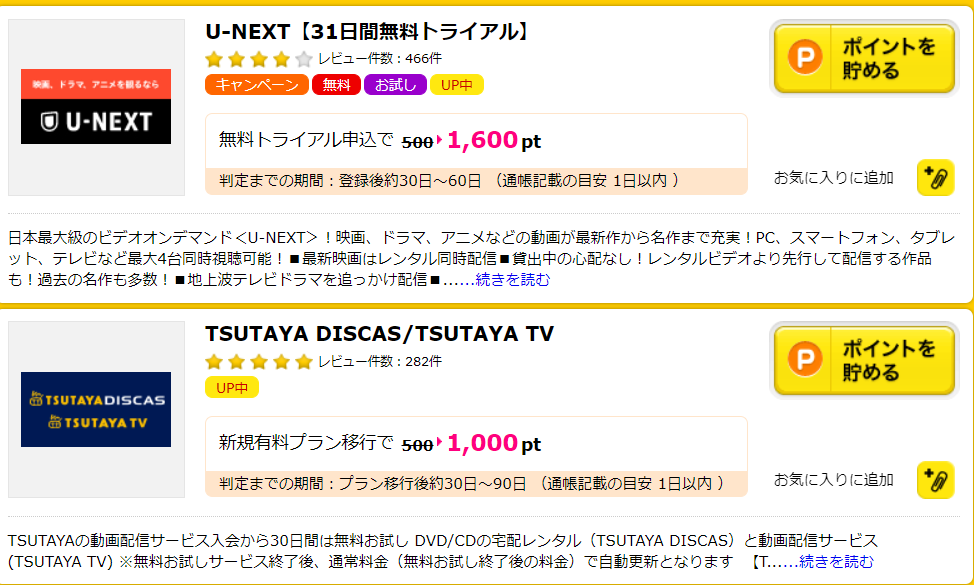This screenshot has height=585, width=974.
Task: Click the orange P icon on U-NEXT button
Action: [x=805, y=58]
